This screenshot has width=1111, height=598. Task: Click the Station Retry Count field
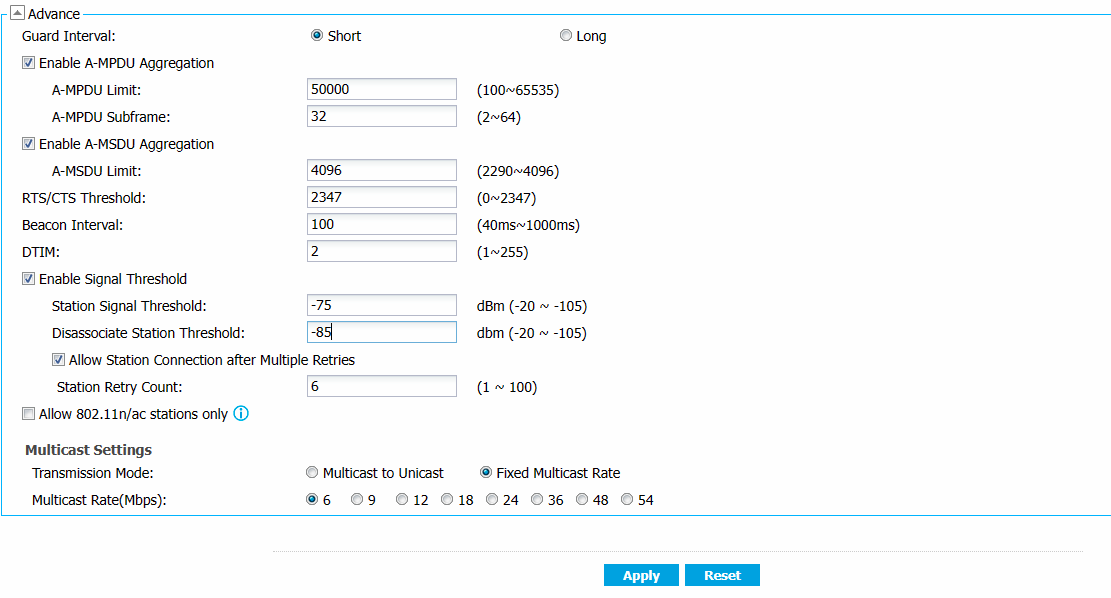pyautogui.click(x=382, y=386)
